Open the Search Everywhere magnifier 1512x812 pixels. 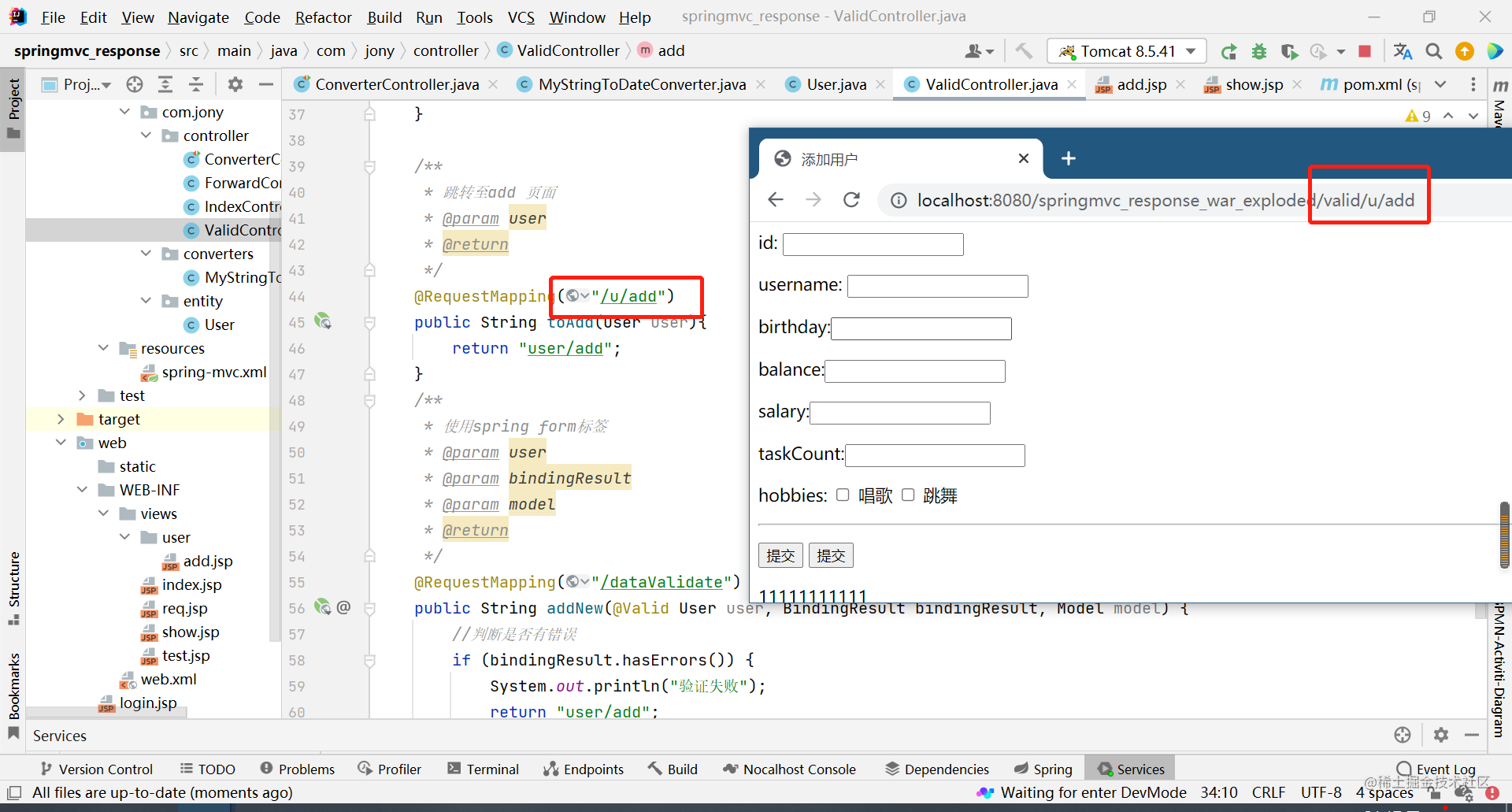[1434, 51]
